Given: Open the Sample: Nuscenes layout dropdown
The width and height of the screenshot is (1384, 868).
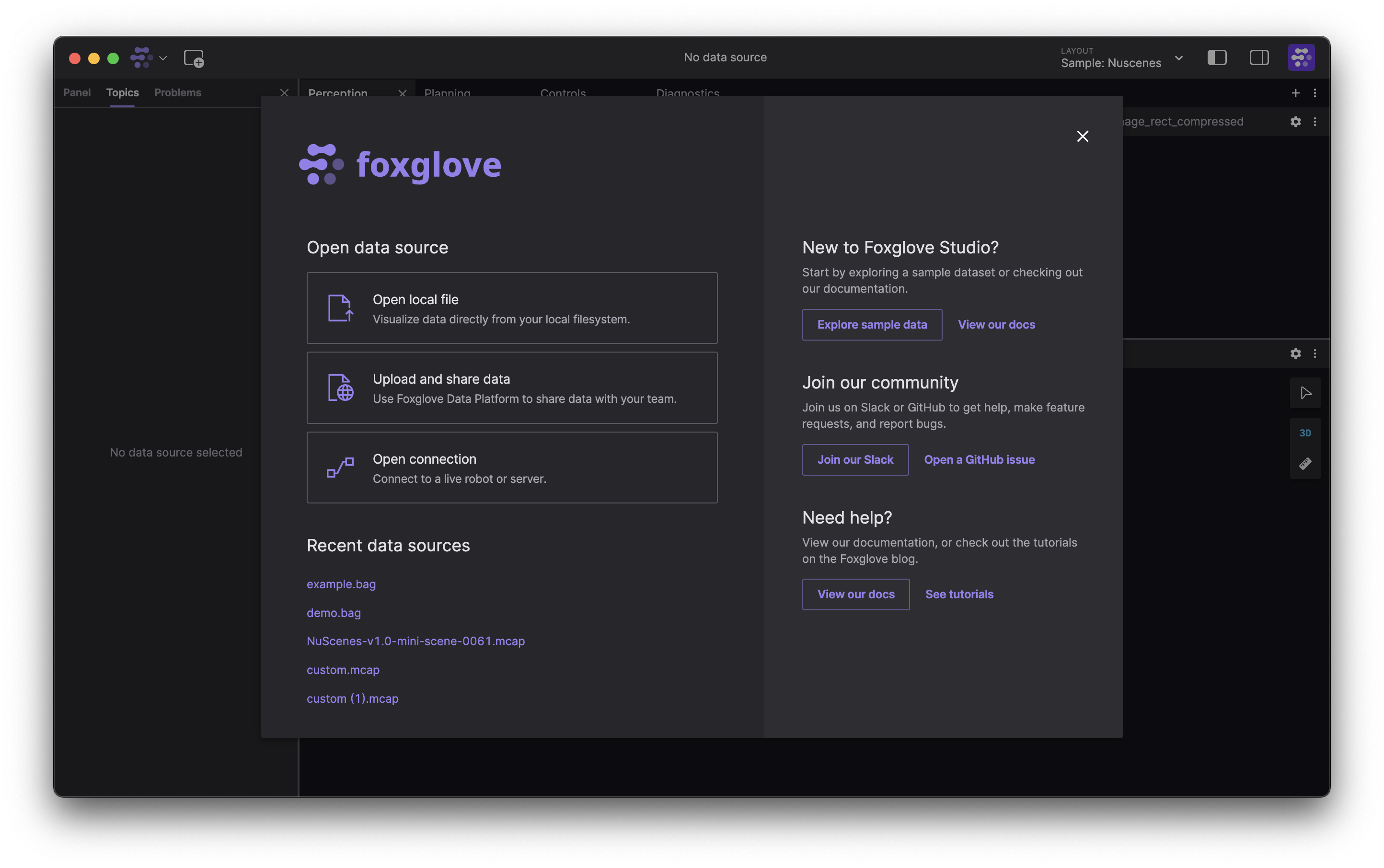Looking at the screenshot, I should tap(1121, 57).
